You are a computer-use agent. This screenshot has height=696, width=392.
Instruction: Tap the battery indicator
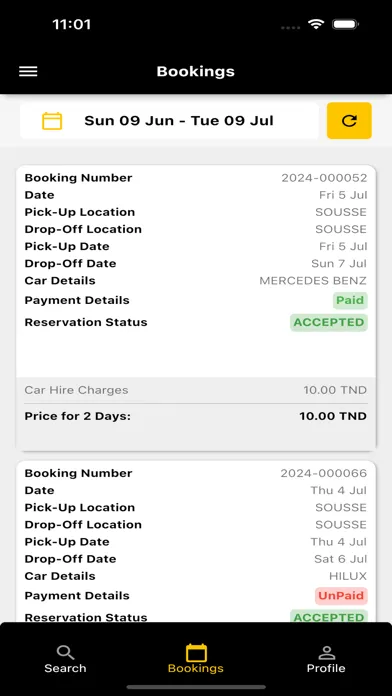click(x=345, y=24)
